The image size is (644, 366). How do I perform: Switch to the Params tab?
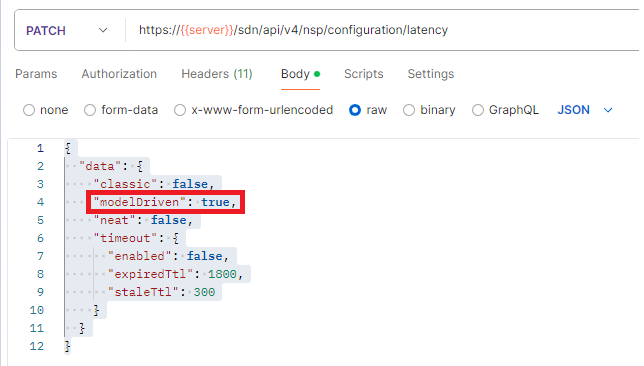tap(36, 74)
